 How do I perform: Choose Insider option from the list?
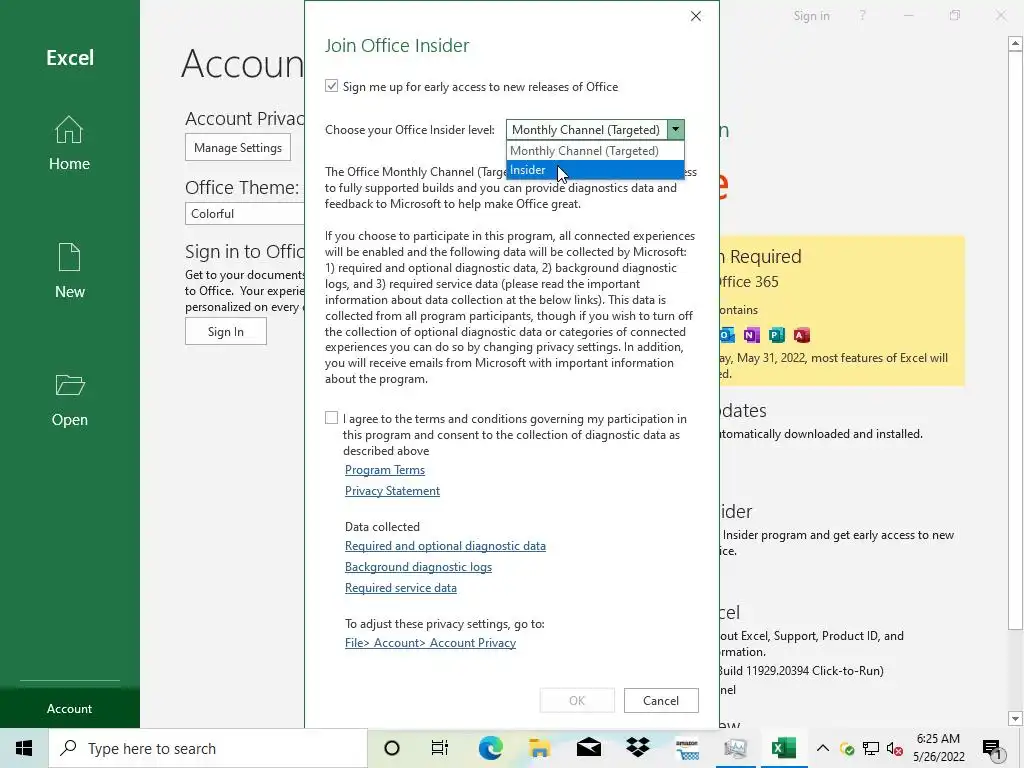[x=595, y=170]
